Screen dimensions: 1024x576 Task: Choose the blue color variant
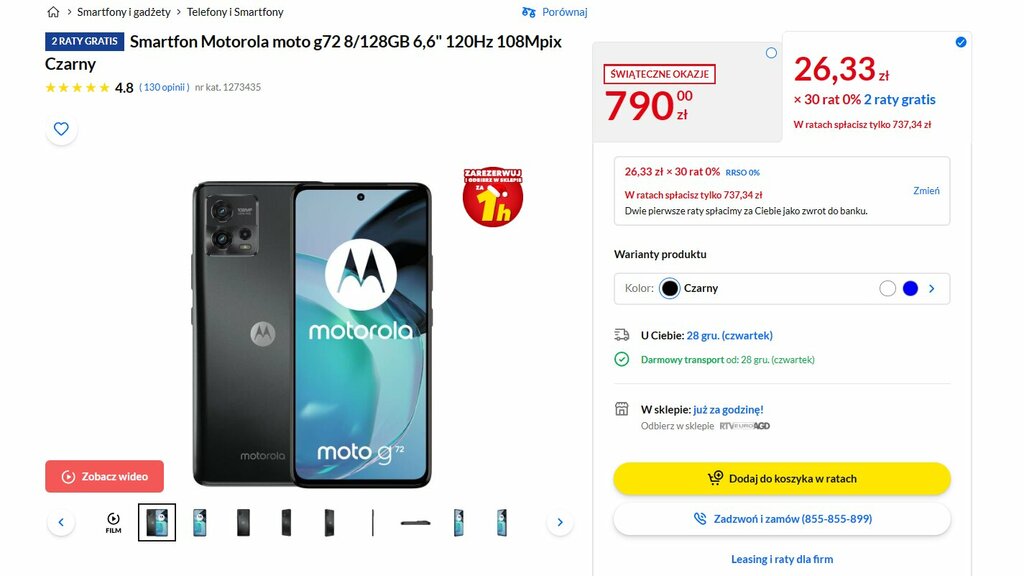910,288
